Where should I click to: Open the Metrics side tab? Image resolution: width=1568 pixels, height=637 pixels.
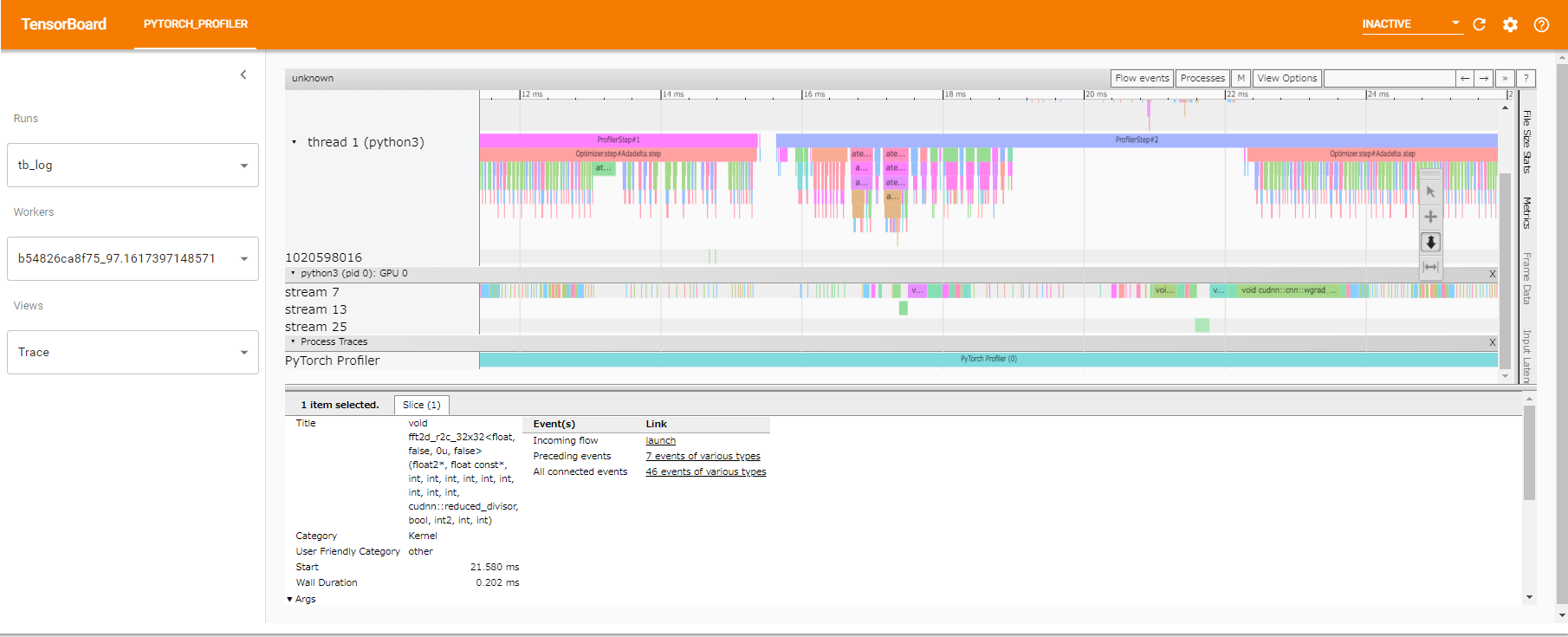[x=1526, y=213]
